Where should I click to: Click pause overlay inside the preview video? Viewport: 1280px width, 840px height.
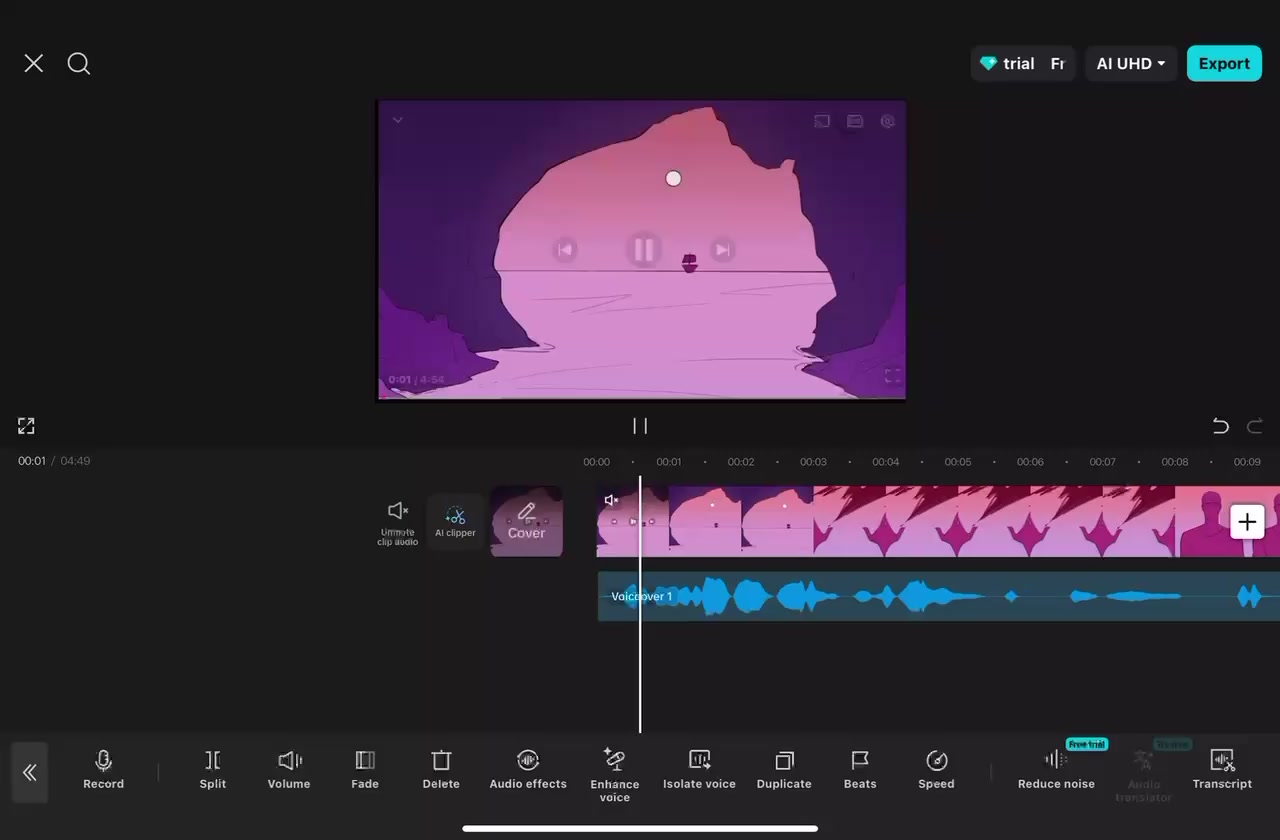click(x=643, y=250)
